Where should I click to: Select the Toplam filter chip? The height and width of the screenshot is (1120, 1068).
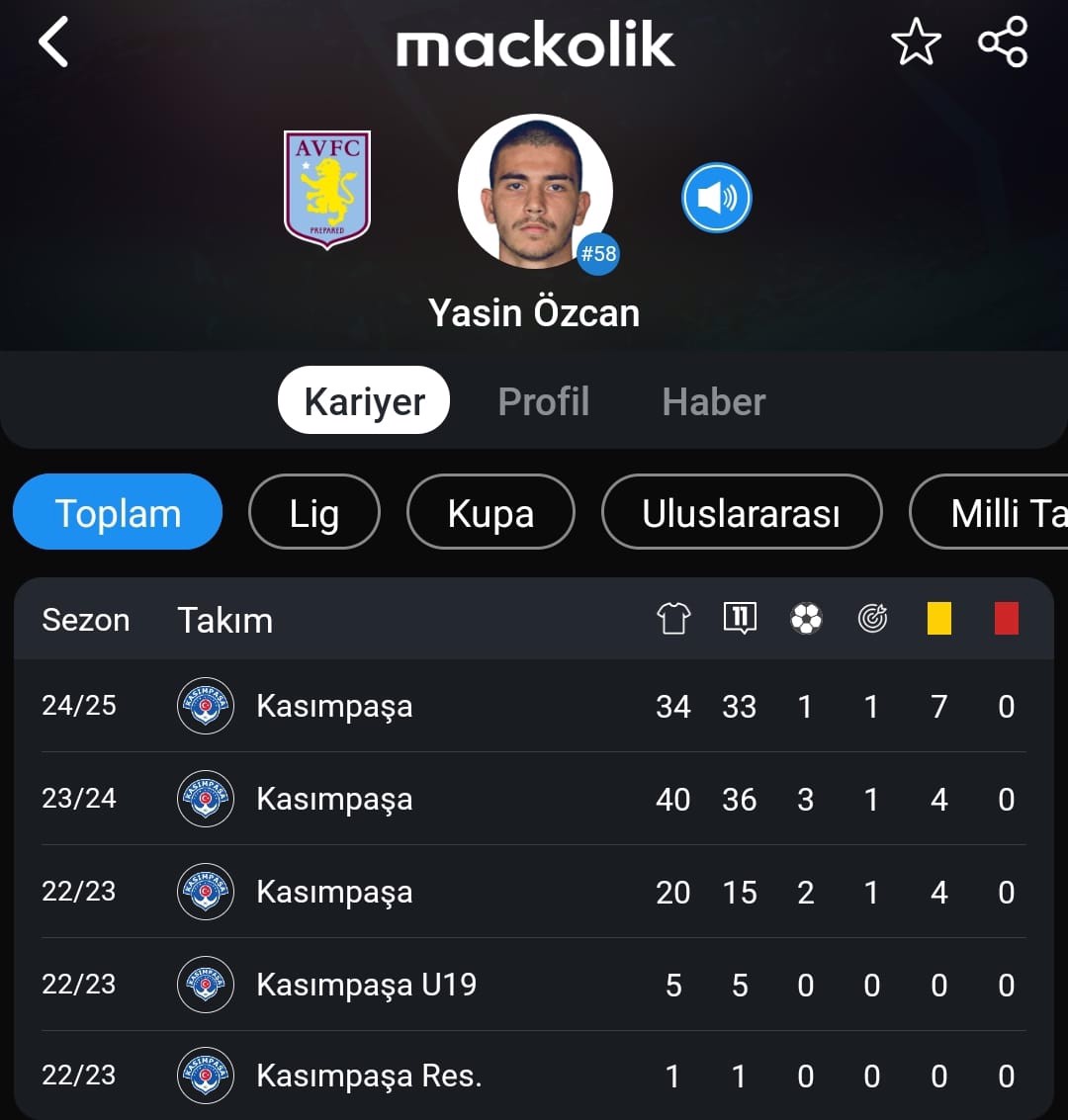click(x=118, y=512)
